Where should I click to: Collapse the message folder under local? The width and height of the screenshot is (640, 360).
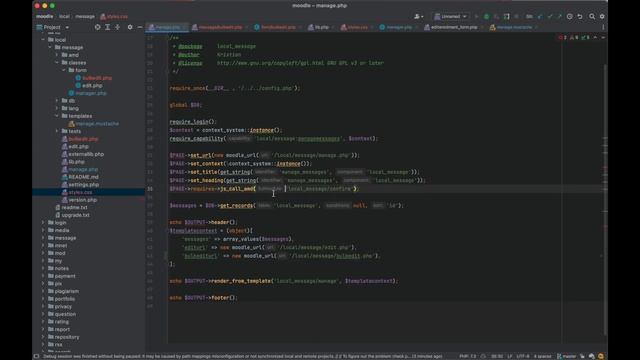tap(50, 47)
